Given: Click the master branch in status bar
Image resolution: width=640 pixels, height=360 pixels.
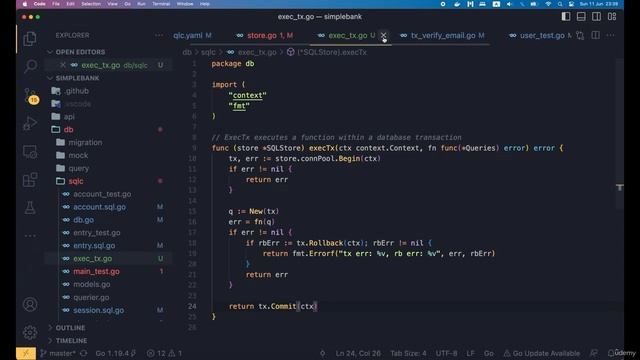Looking at the screenshot, I should [x=58, y=353].
